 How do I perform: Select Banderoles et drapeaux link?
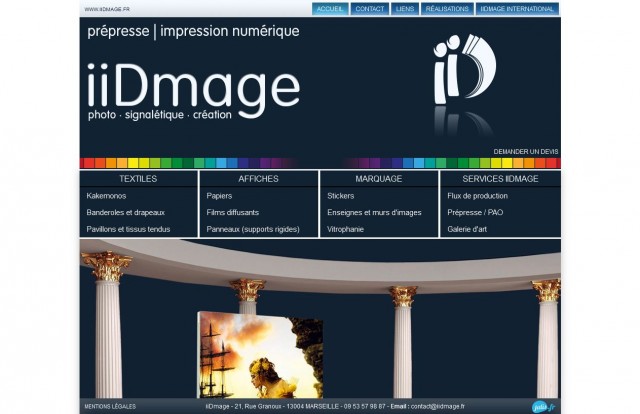125,212
